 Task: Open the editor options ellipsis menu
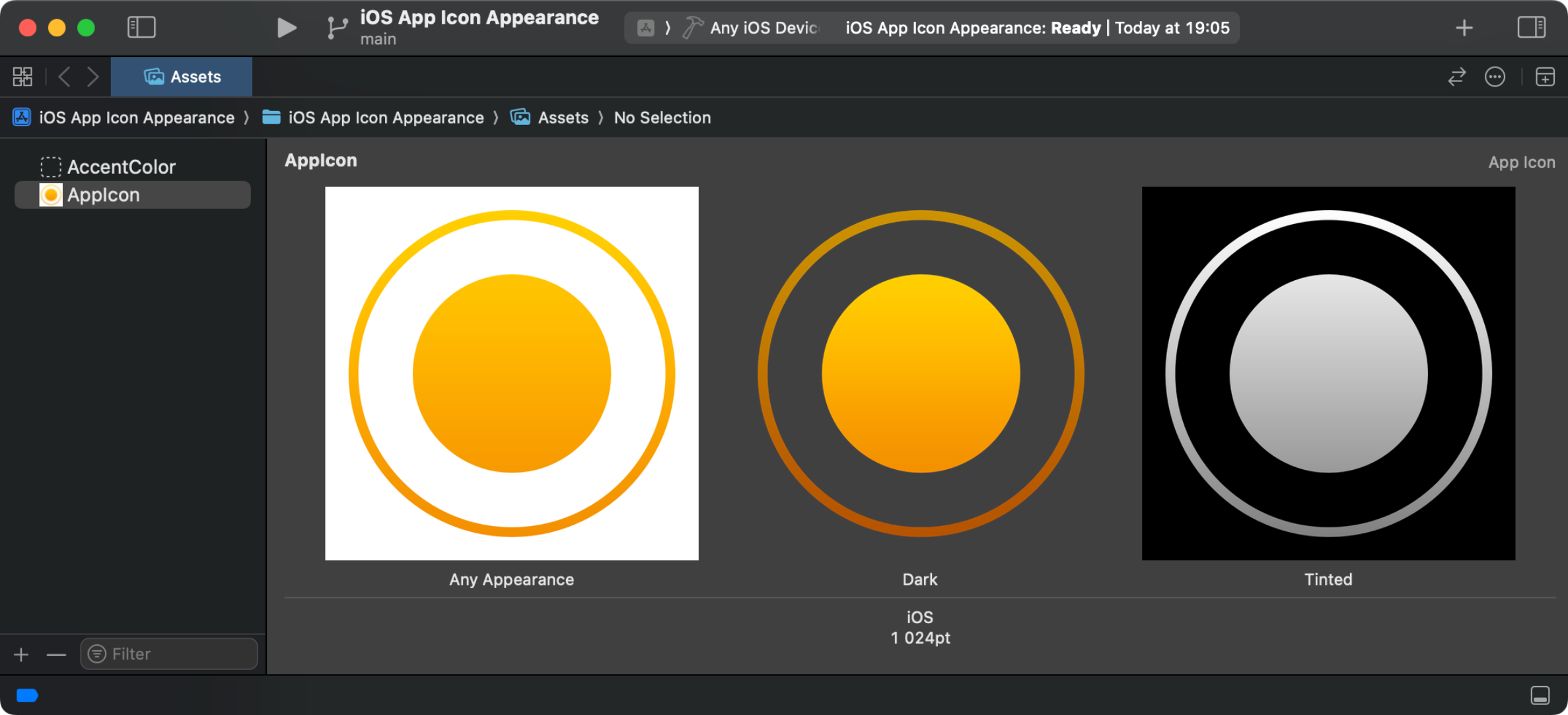tap(1495, 77)
